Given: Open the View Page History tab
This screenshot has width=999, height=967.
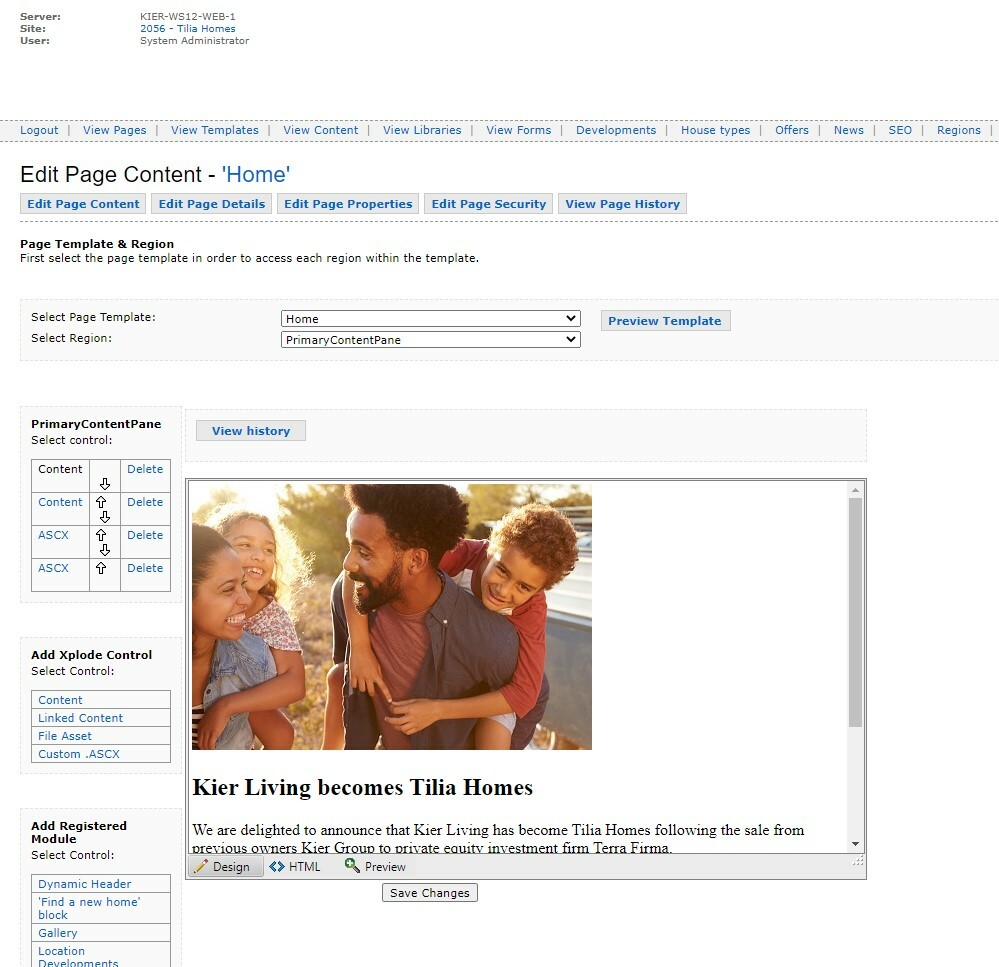Looking at the screenshot, I should [x=622, y=204].
